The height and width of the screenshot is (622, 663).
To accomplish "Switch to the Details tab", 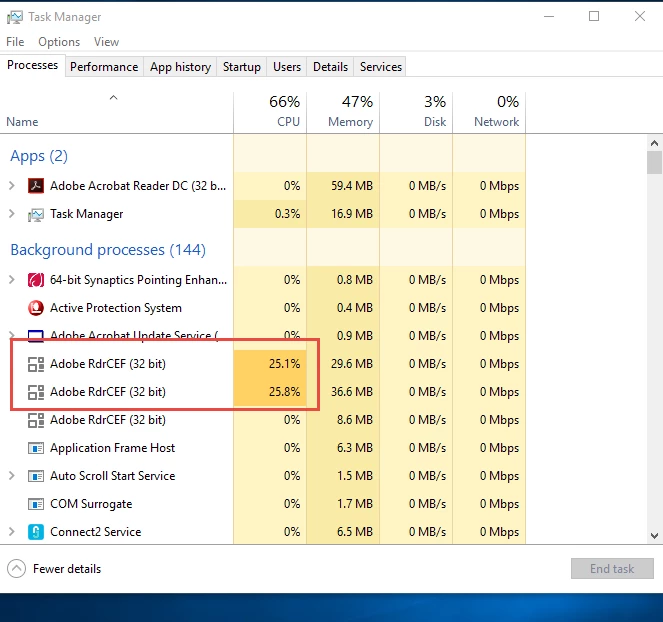I will click(331, 67).
